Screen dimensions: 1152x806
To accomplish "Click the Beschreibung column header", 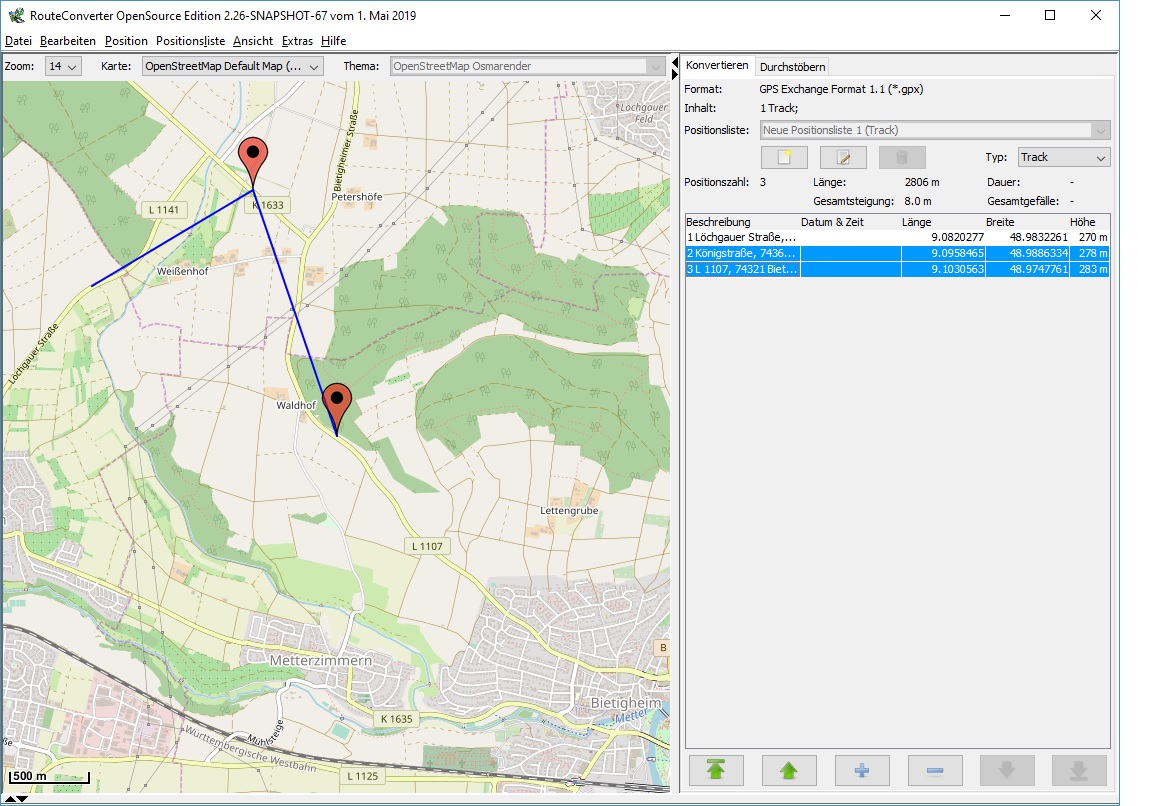I will point(718,222).
